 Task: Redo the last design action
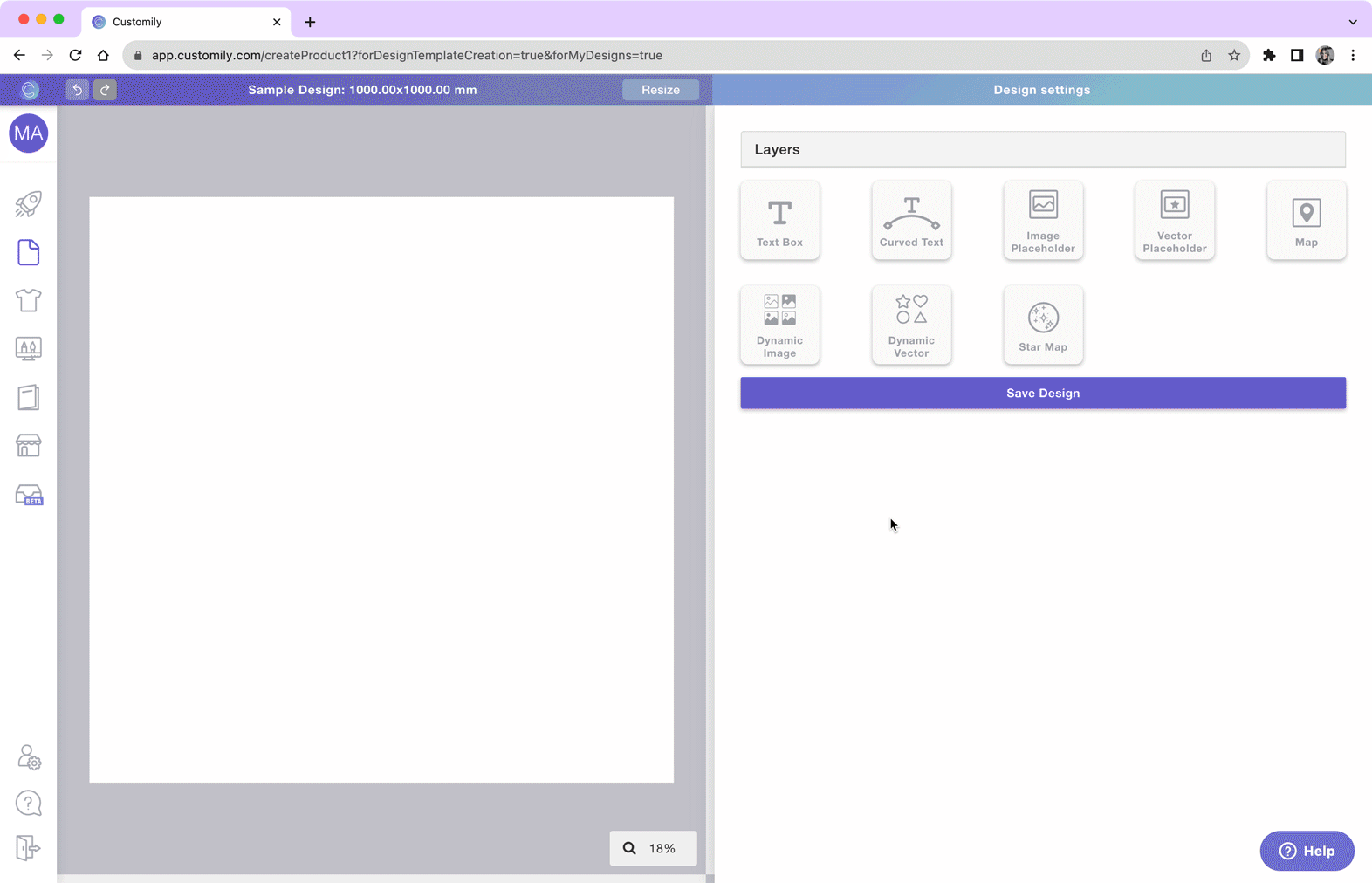pos(105,90)
